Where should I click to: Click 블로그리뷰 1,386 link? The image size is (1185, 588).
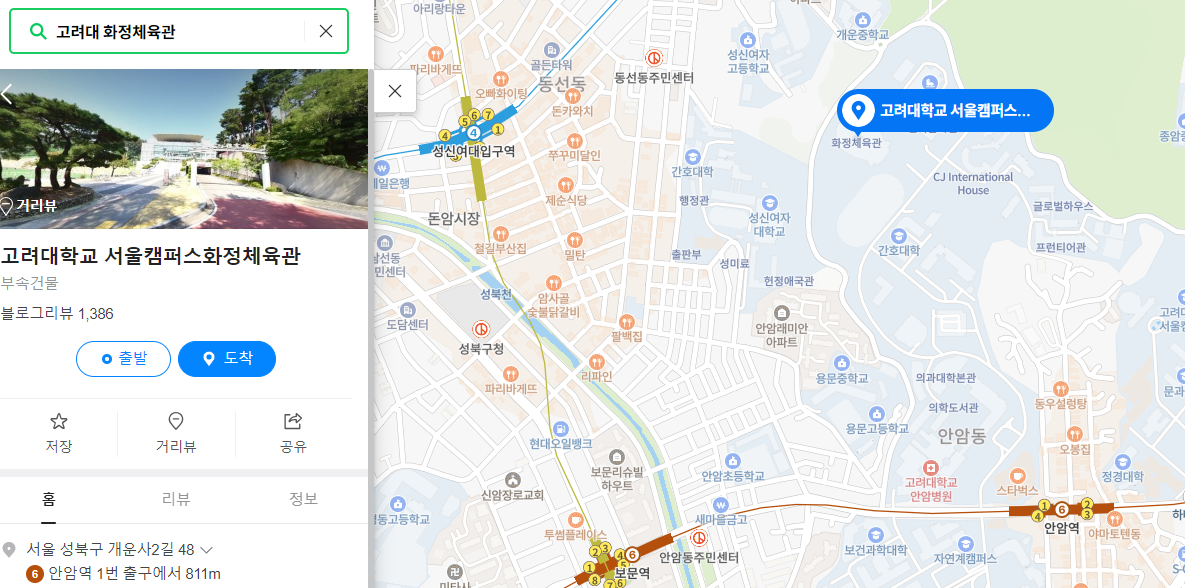(x=57, y=314)
